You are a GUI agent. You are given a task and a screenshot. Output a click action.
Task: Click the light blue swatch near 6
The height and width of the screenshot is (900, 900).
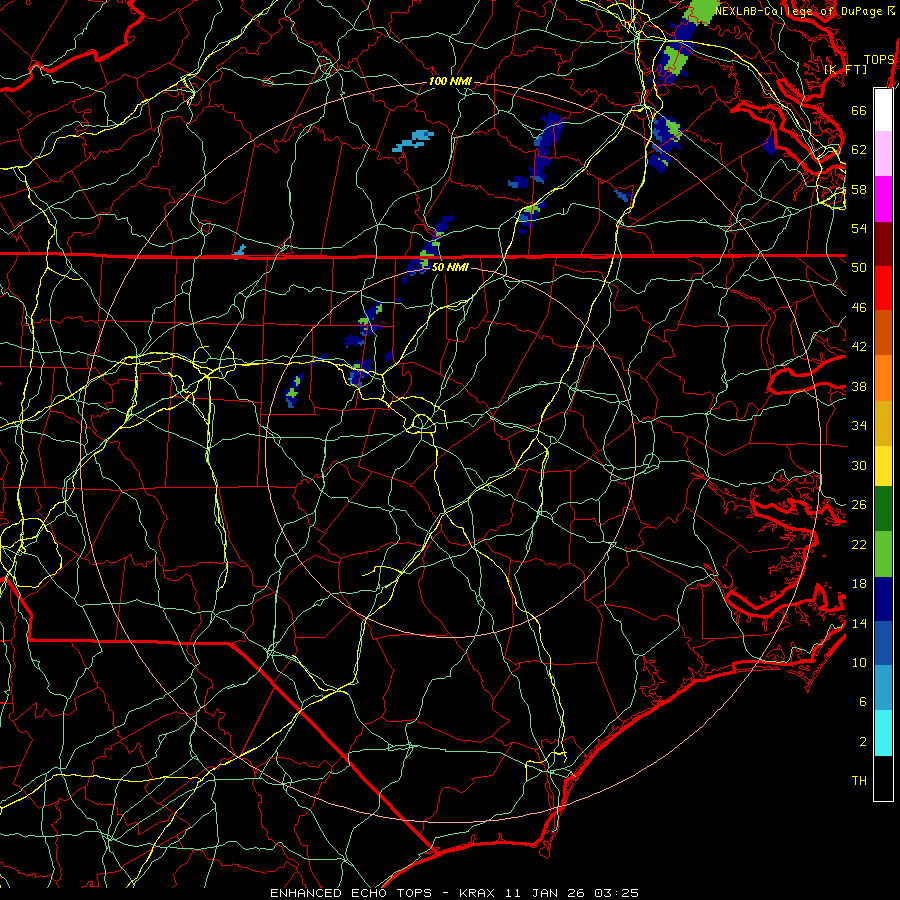883,688
